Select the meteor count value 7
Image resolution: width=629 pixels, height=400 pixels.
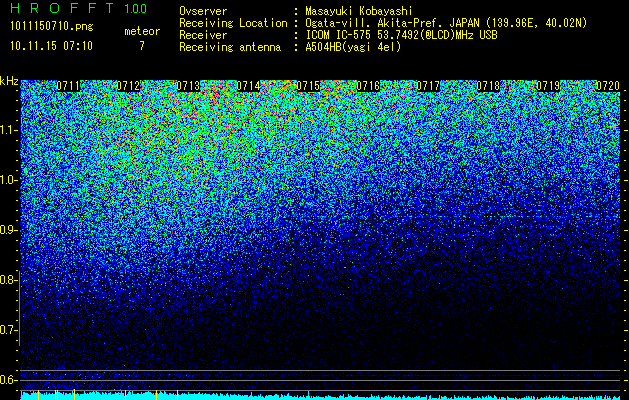click(142, 46)
